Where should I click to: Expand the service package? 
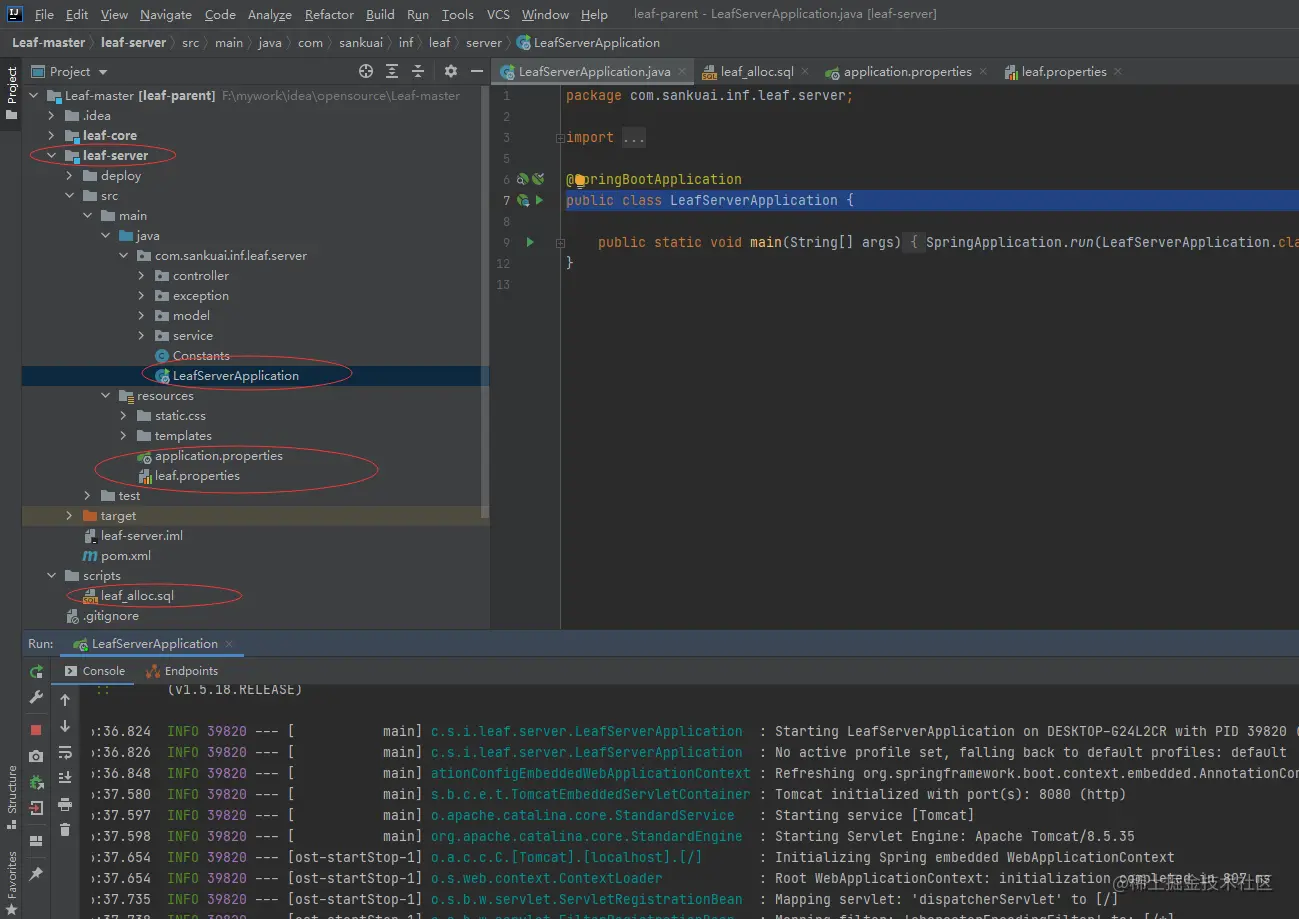(141, 336)
